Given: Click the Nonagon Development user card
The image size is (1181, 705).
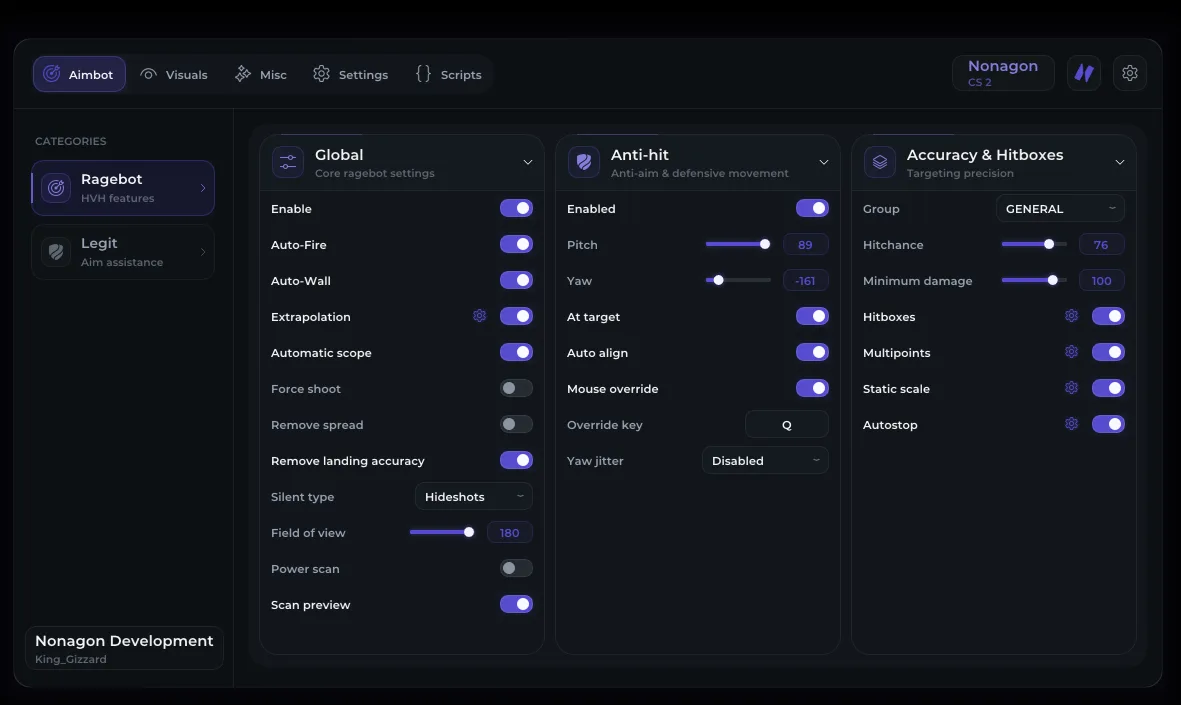Looking at the screenshot, I should (x=124, y=648).
